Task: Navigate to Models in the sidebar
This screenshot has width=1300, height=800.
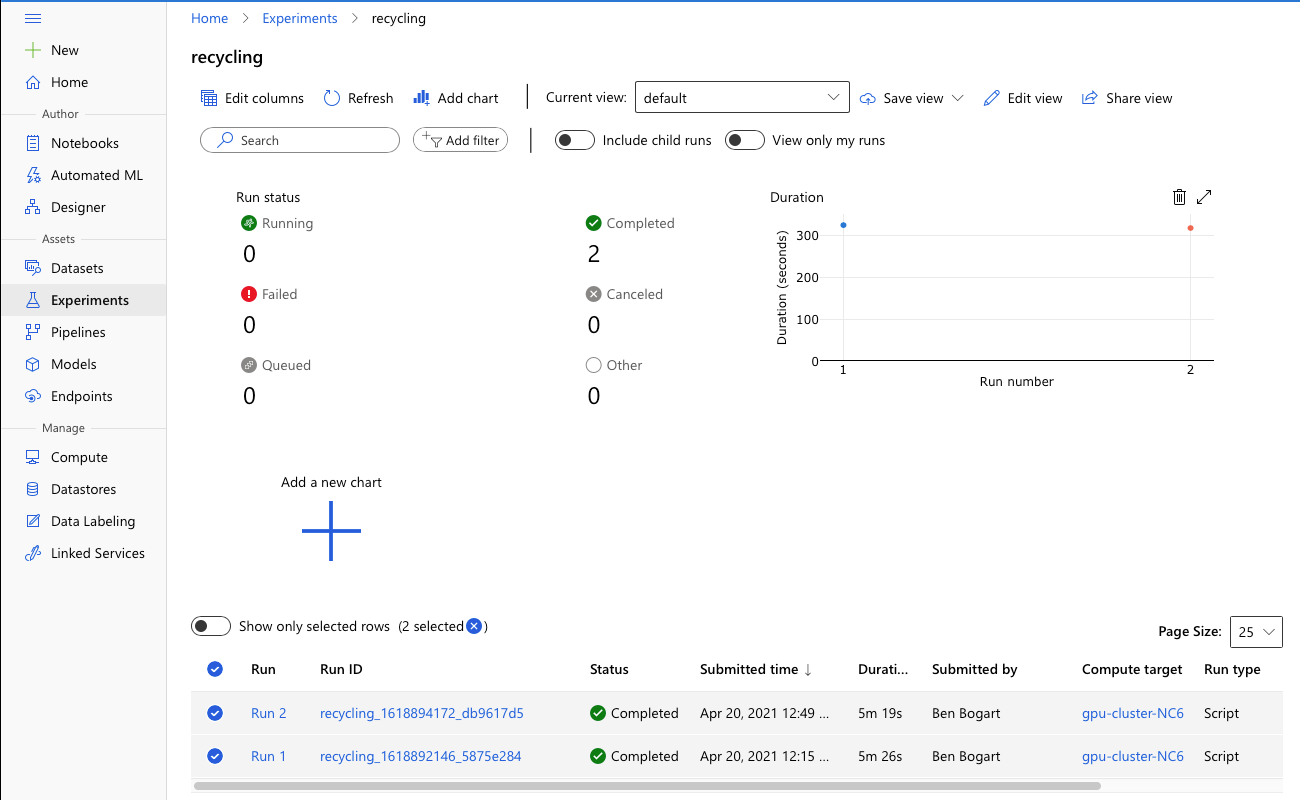Action: pyautogui.click(x=74, y=364)
